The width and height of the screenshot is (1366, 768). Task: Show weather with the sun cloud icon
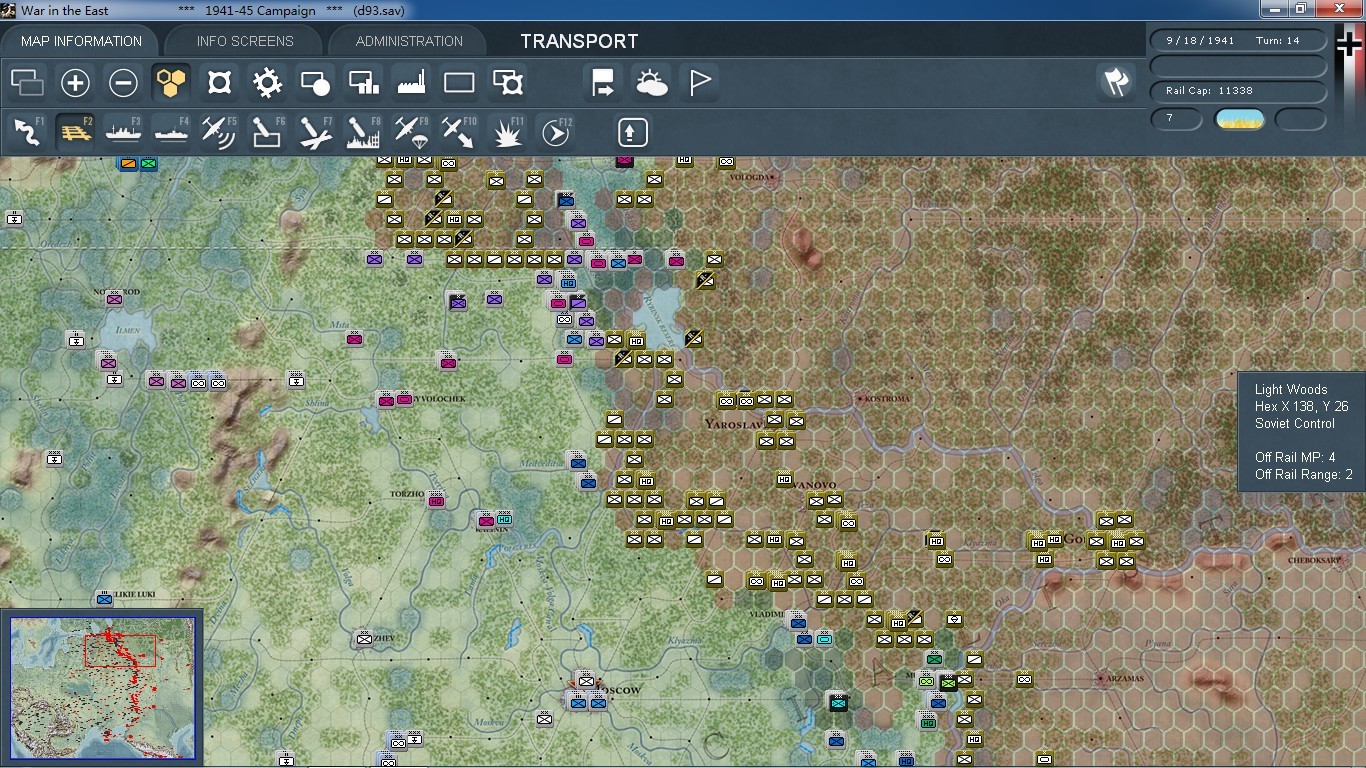[651, 83]
